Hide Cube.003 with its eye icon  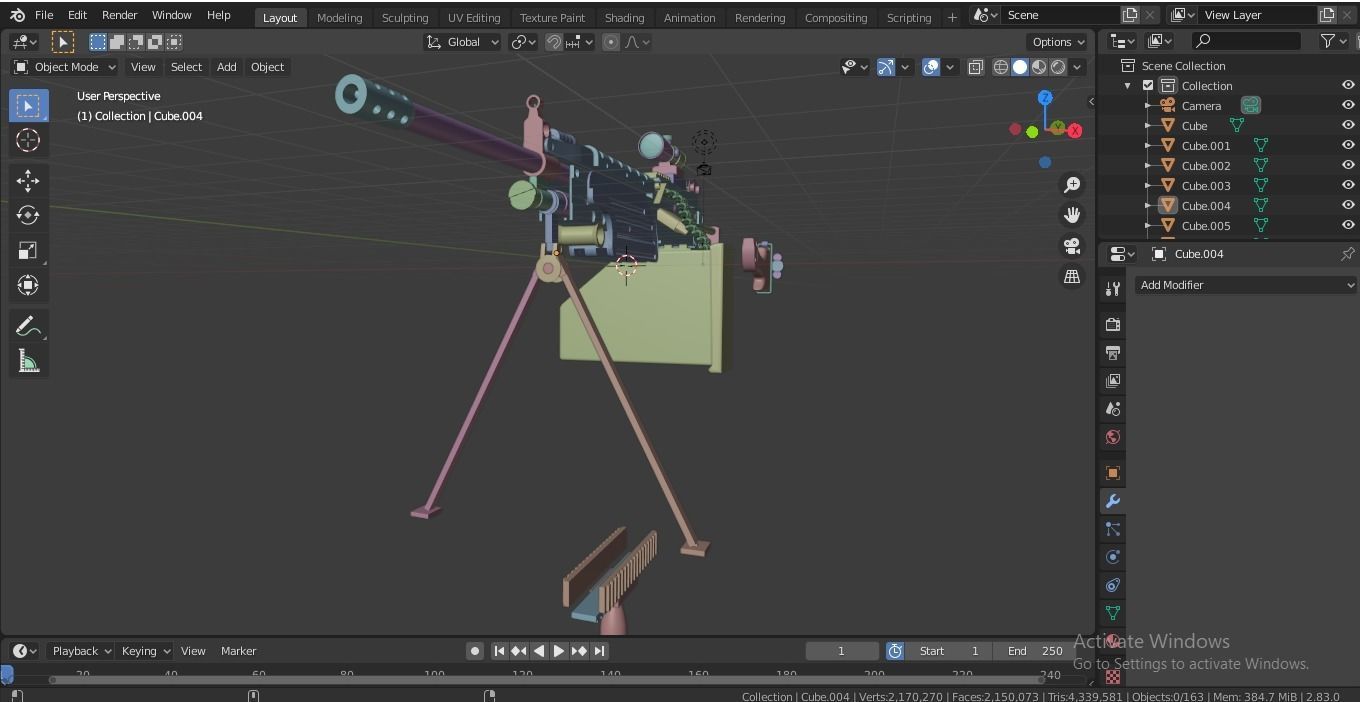tap(1348, 185)
